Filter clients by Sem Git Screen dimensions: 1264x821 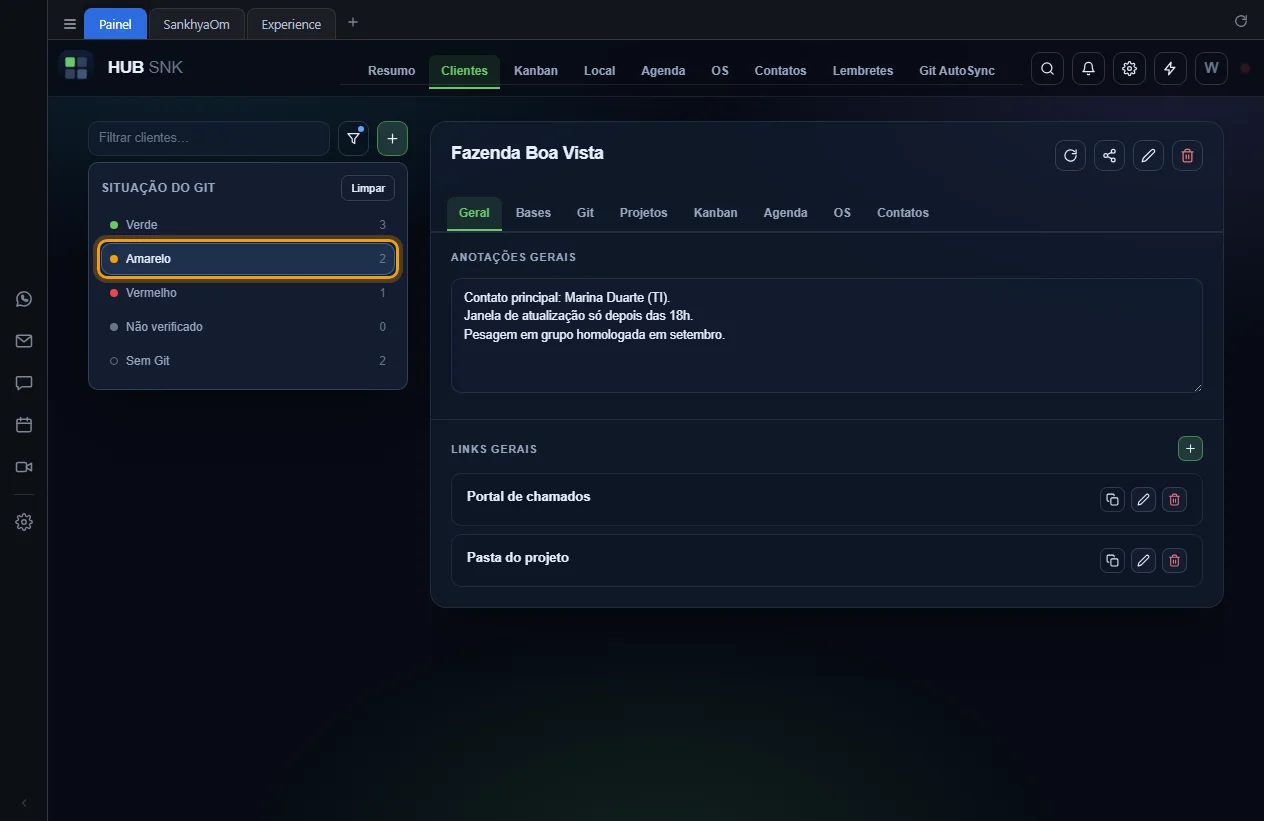[248, 361]
